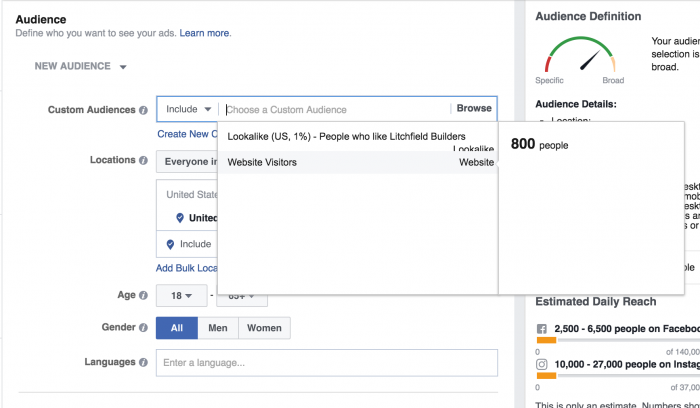Click the Gender info icon
Image resolution: width=700 pixels, height=408 pixels.
[x=145, y=328]
